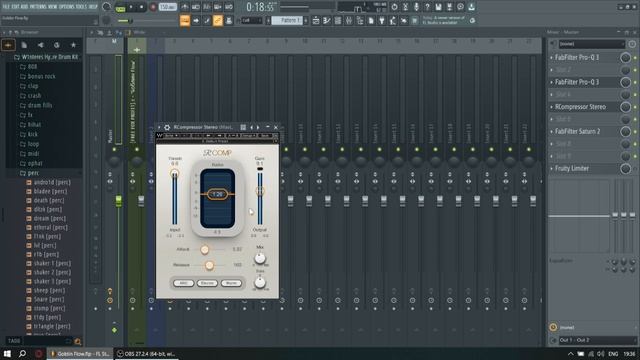Open the RCompressor Stereo slot arrow menu
The width and height of the screenshot is (640, 360).
pyautogui.click(x=551, y=107)
